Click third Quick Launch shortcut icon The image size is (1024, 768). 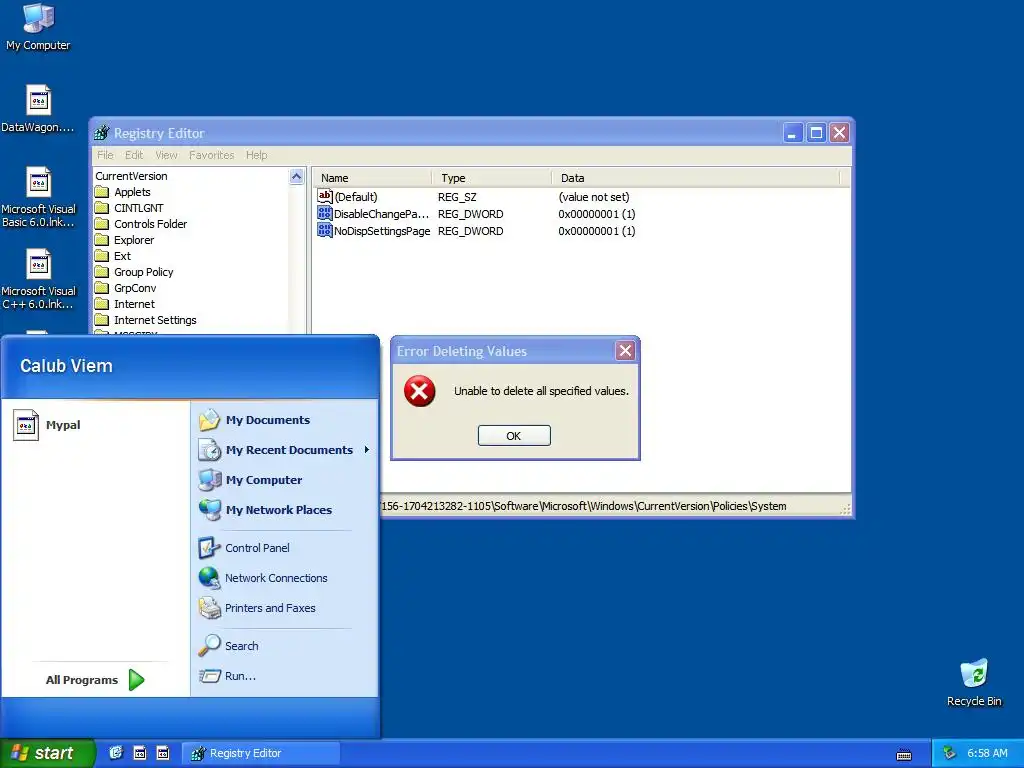pyautogui.click(x=163, y=753)
